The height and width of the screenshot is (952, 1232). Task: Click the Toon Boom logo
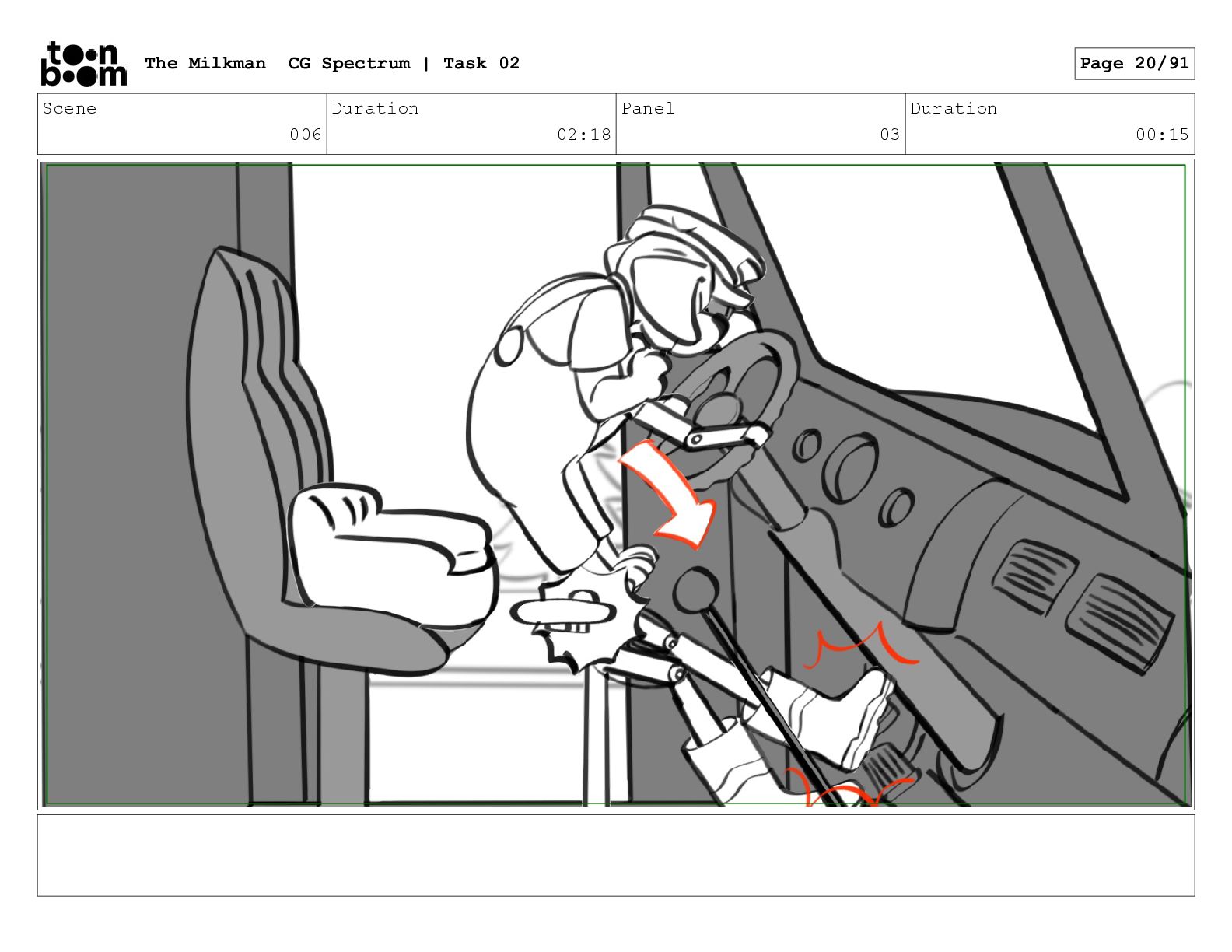(83, 63)
